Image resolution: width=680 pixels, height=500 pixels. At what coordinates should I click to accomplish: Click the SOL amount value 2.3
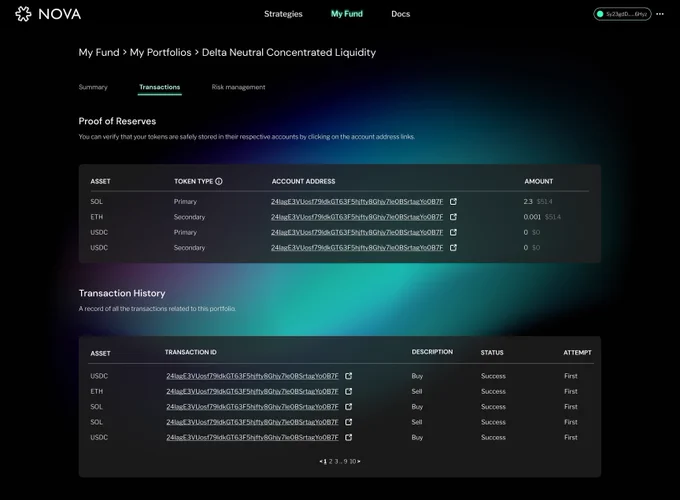point(528,202)
